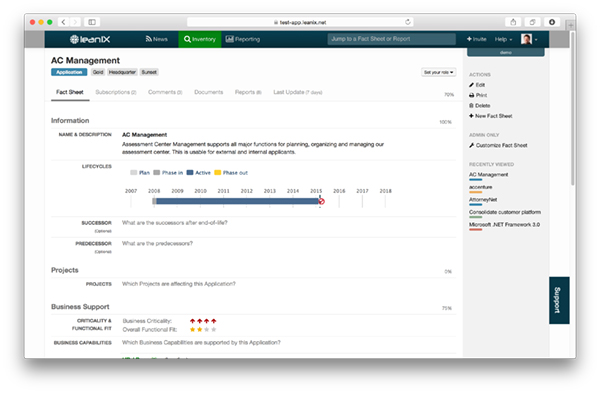The height and width of the screenshot is (393, 600).
Task: Click the Information section heading
Action: [x=70, y=121]
